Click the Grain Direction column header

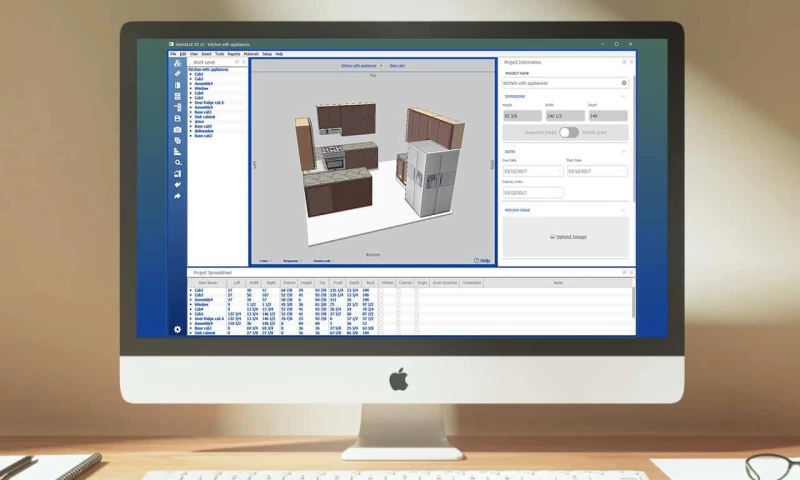coord(444,283)
